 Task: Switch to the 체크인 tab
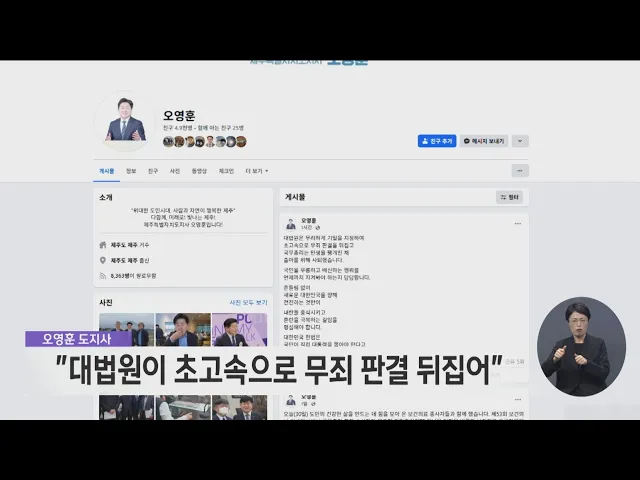[x=226, y=171]
